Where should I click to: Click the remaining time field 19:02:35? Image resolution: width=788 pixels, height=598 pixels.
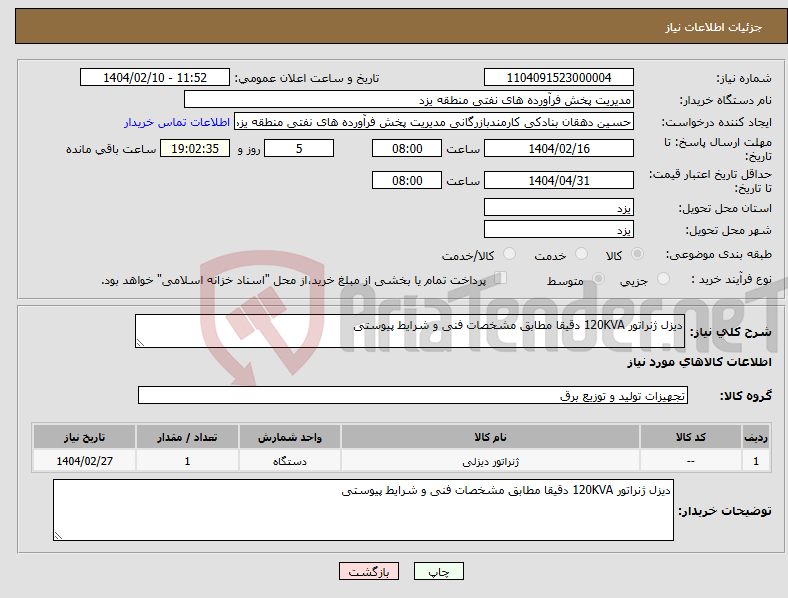[x=195, y=148]
